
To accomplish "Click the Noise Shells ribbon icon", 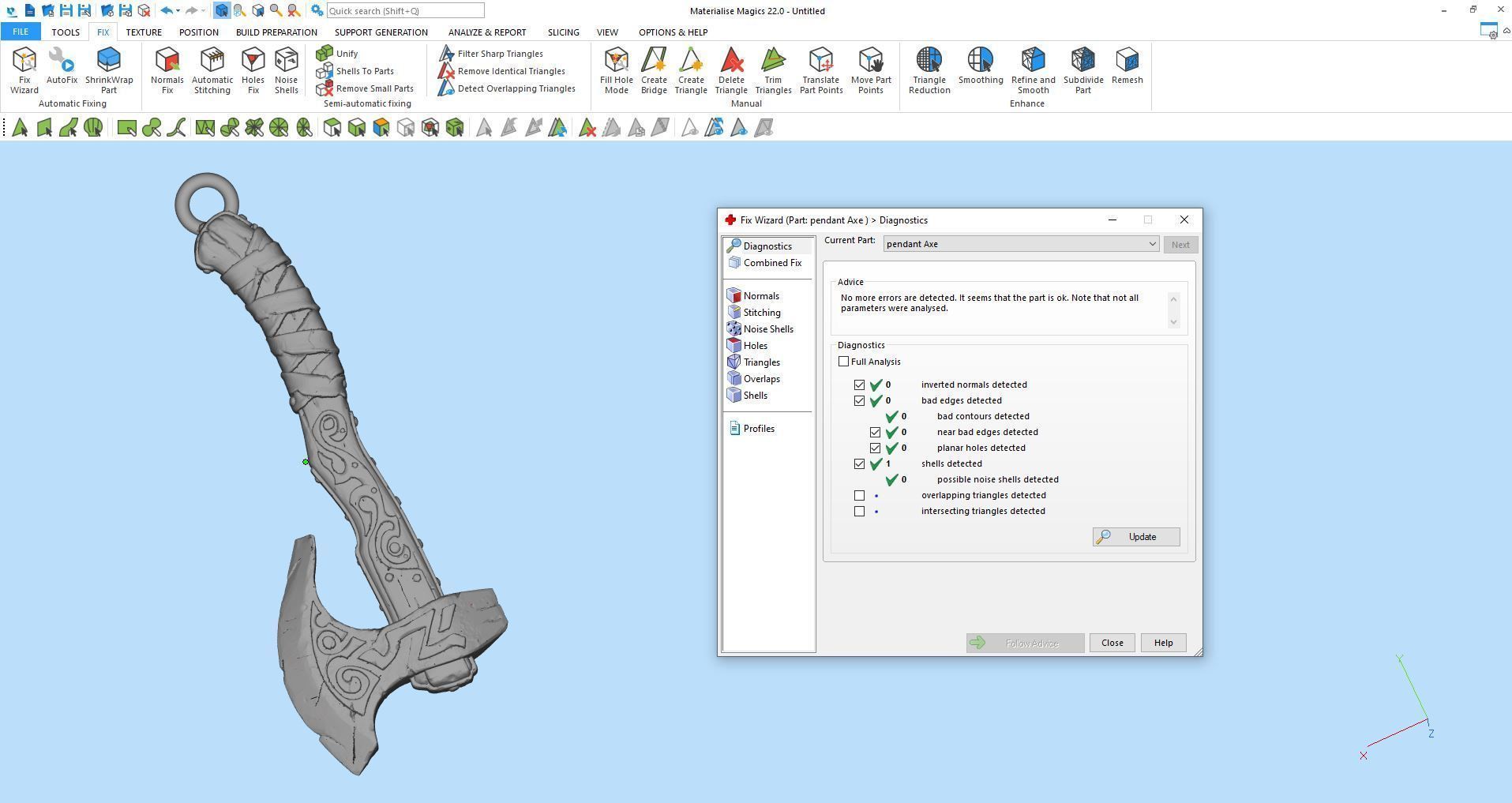I will point(287,70).
